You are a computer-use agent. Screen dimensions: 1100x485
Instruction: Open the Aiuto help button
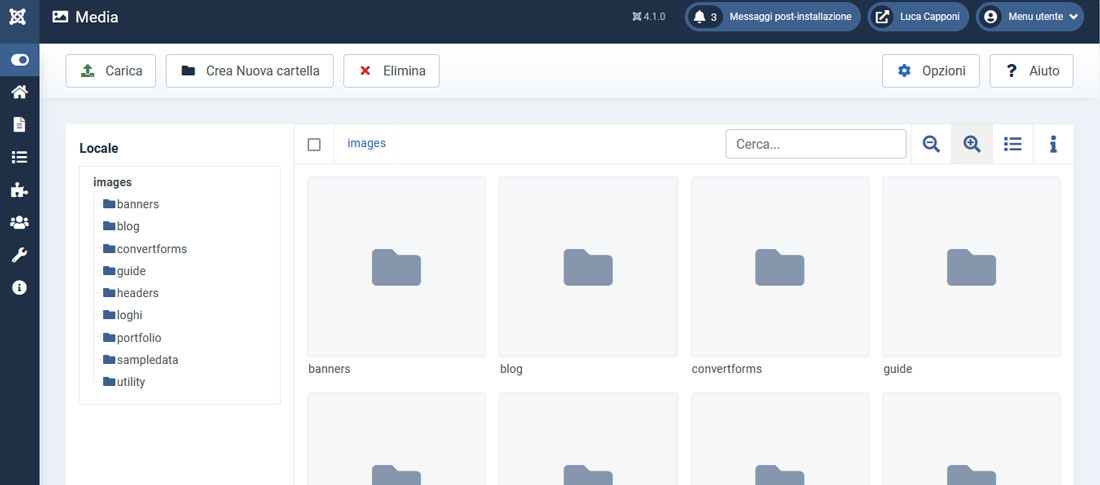point(1031,71)
